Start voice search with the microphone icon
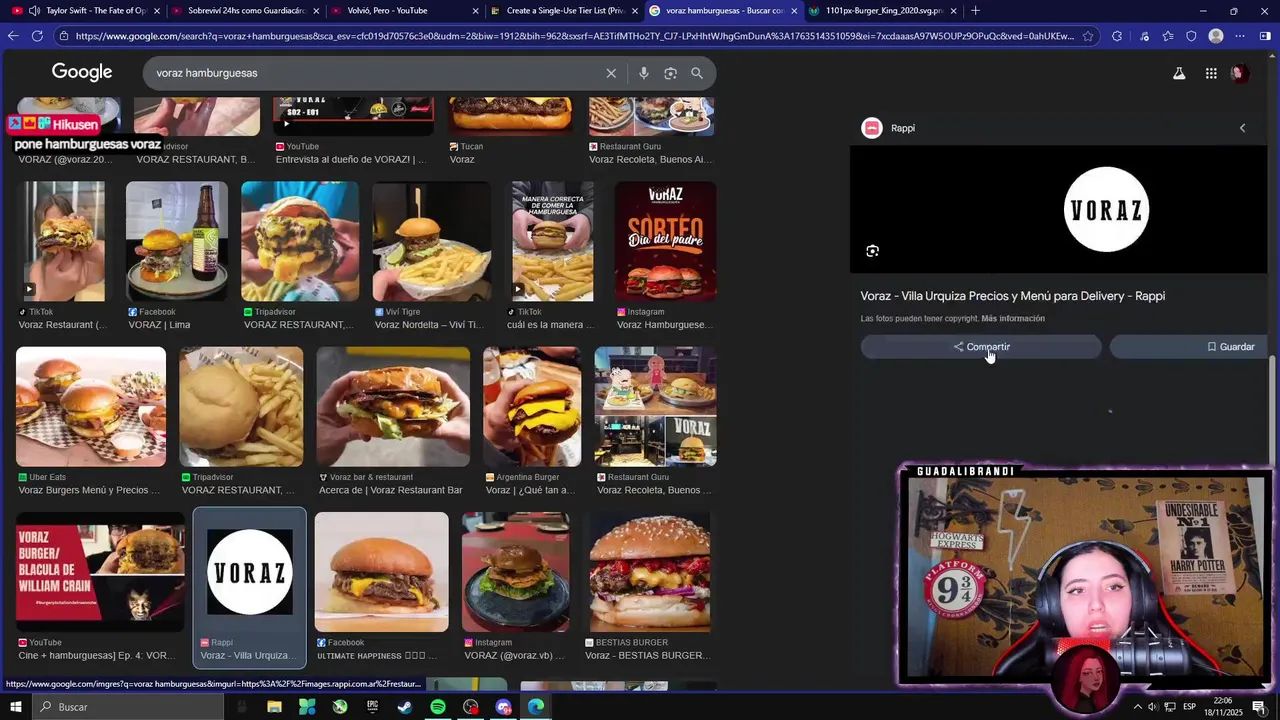Viewport: 1280px width, 720px height. 643,73
